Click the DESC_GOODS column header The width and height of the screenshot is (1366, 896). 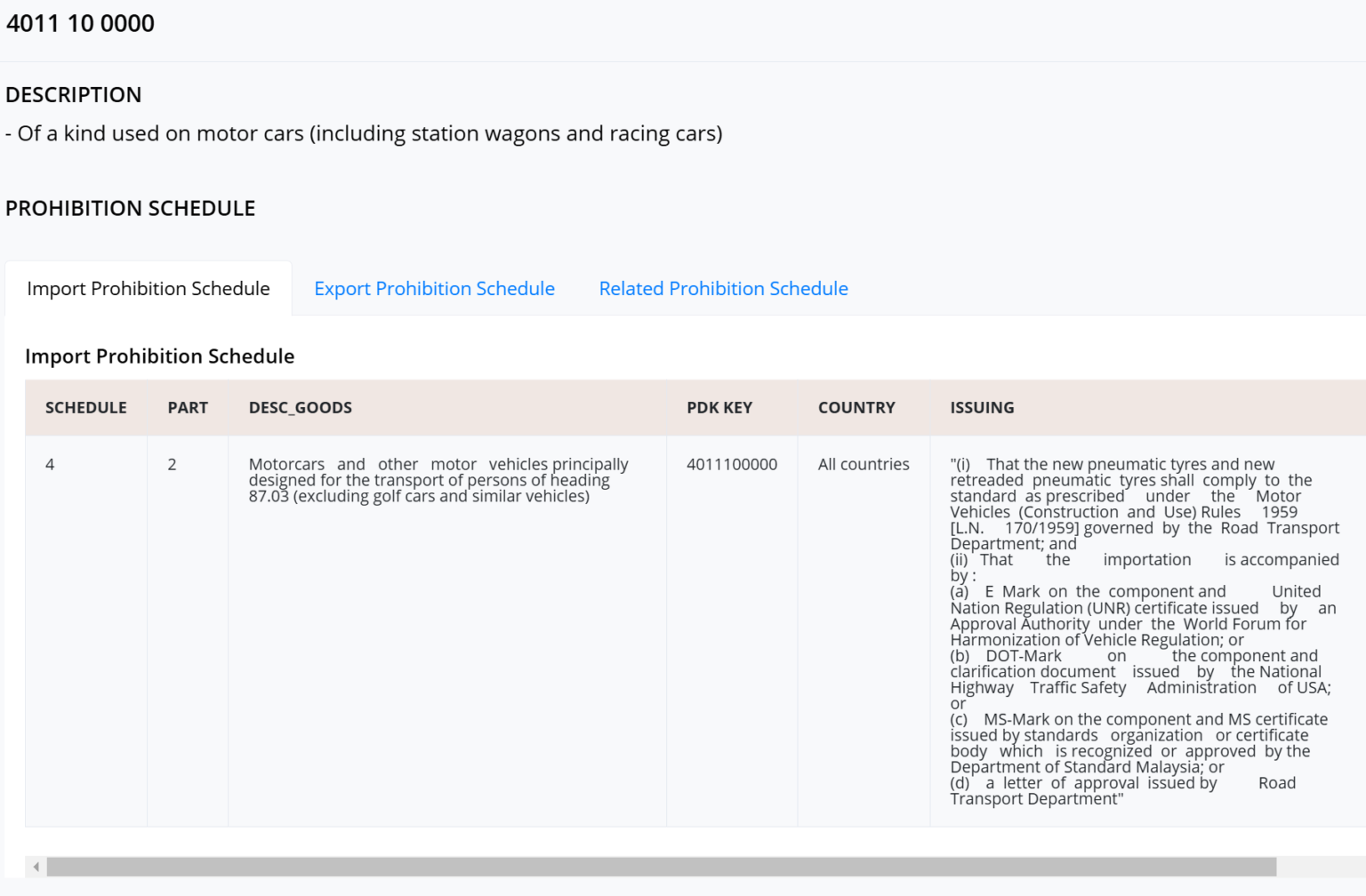[301, 408]
